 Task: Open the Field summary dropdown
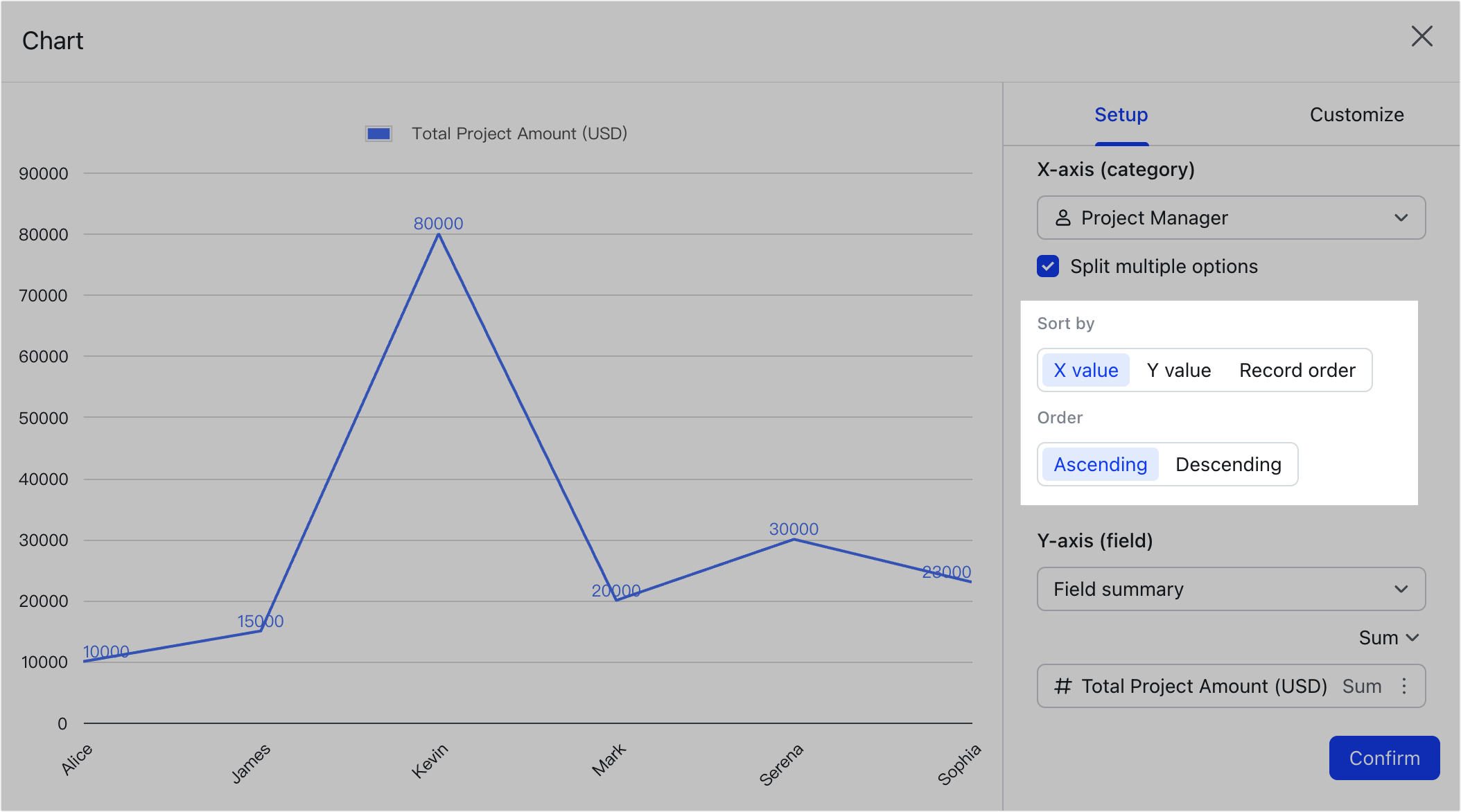click(1231, 589)
